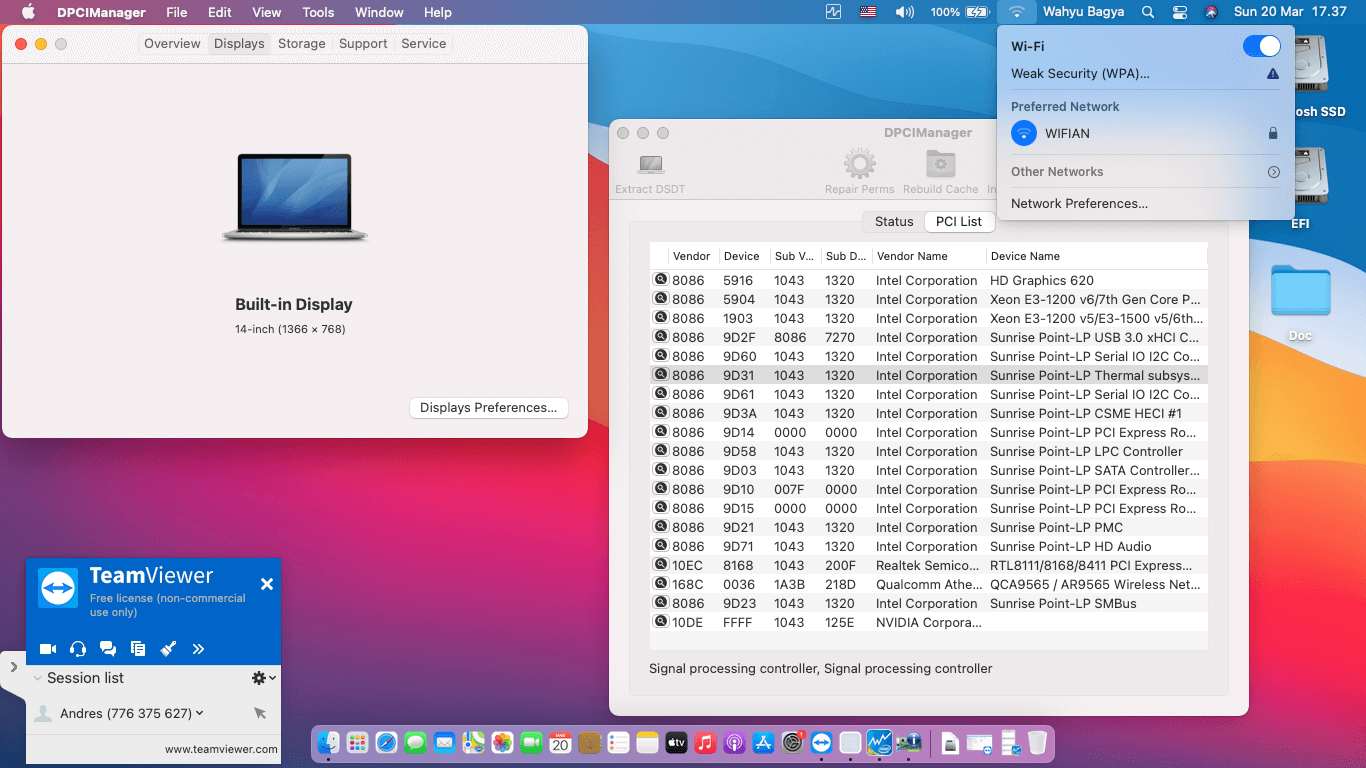Click the Rebuild Cache folder icon

point(940,164)
